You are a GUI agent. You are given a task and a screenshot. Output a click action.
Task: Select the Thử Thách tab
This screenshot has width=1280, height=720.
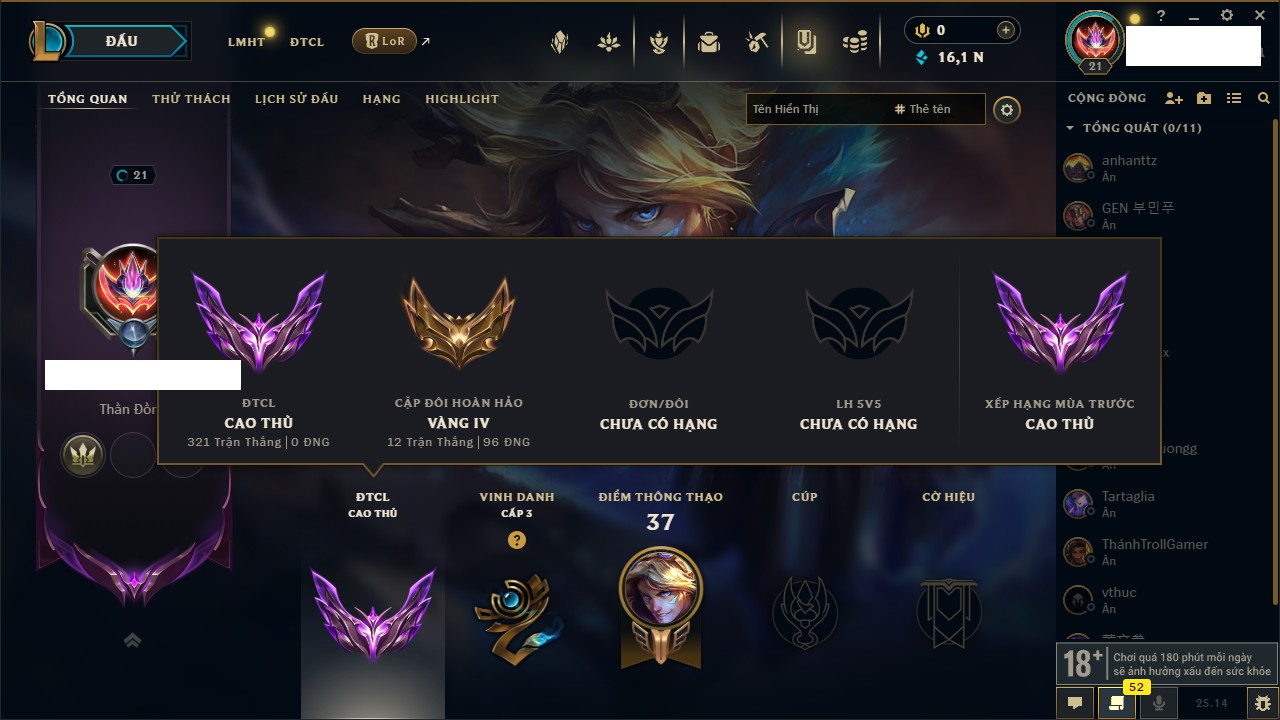pyautogui.click(x=191, y=99)
